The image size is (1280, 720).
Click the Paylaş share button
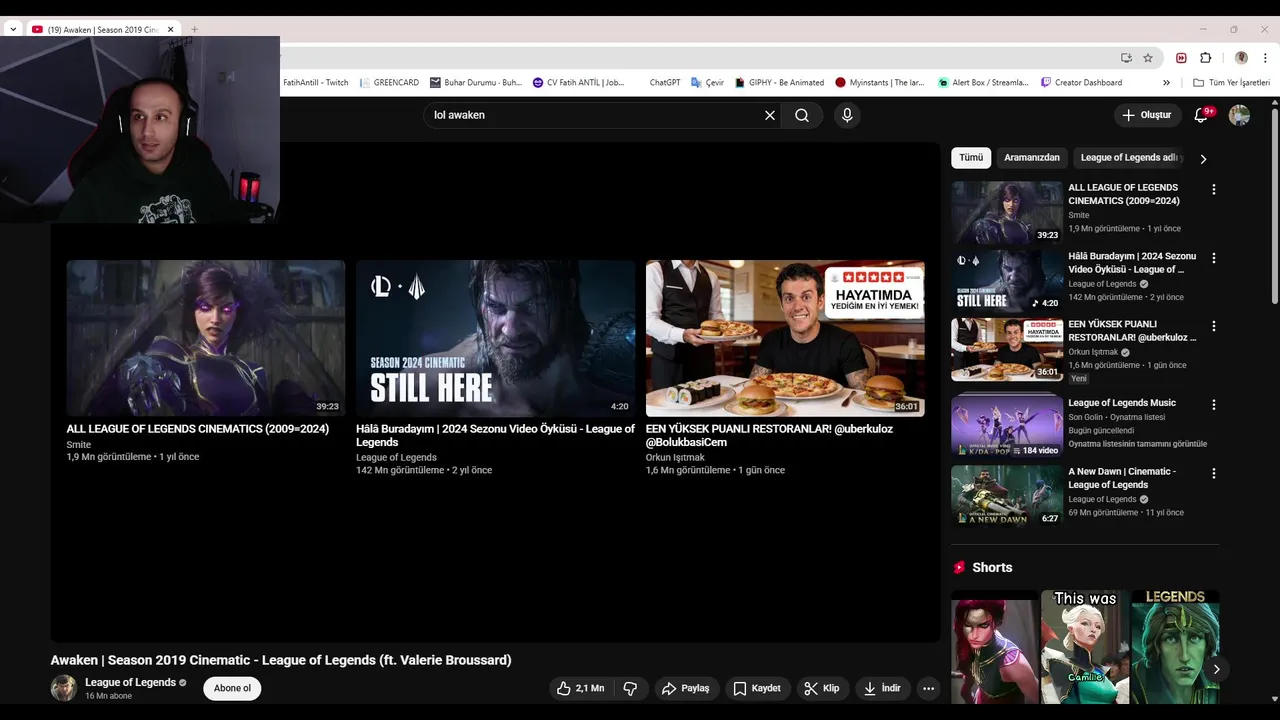(x=686, y=688)
